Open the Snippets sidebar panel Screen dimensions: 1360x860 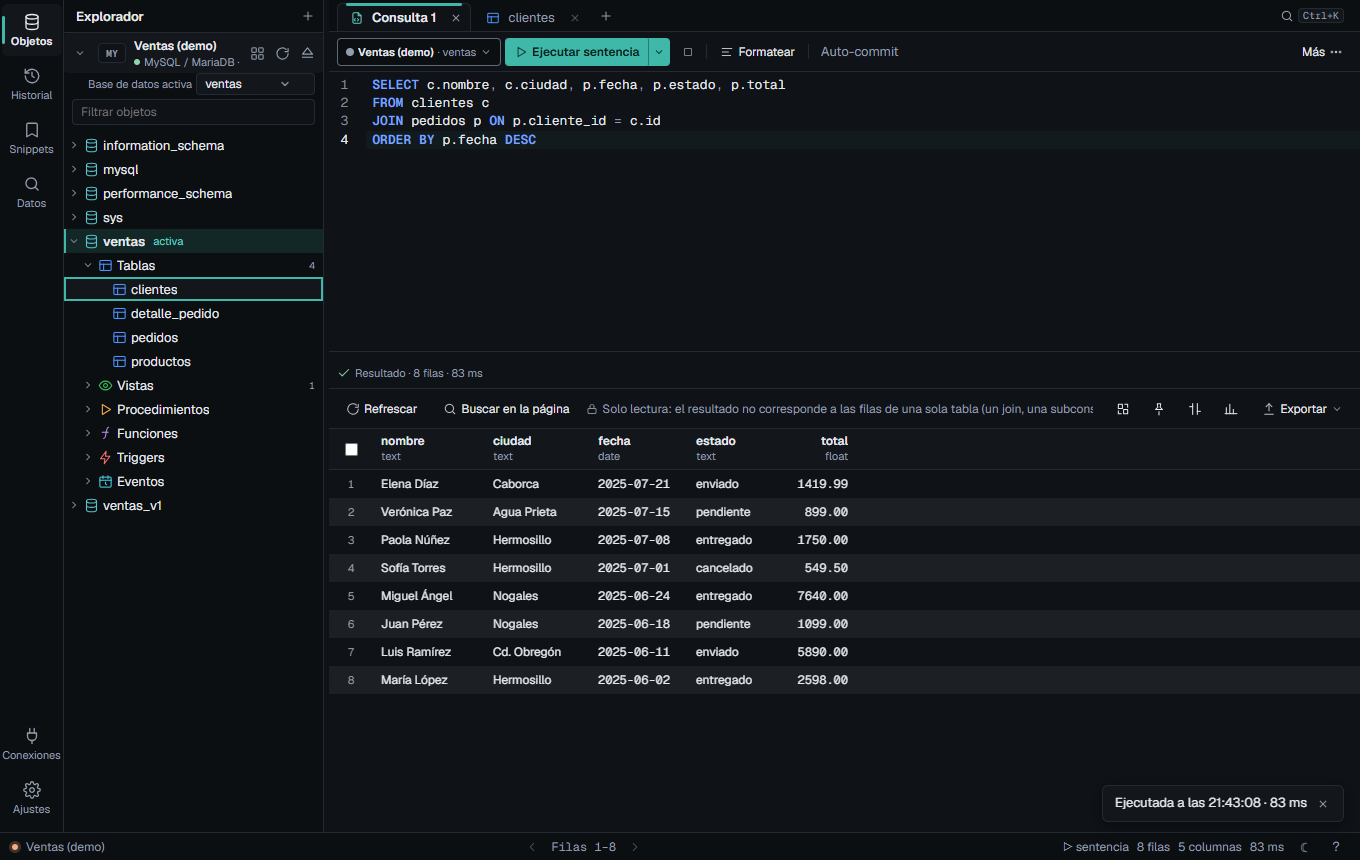[x=31, y=138]
